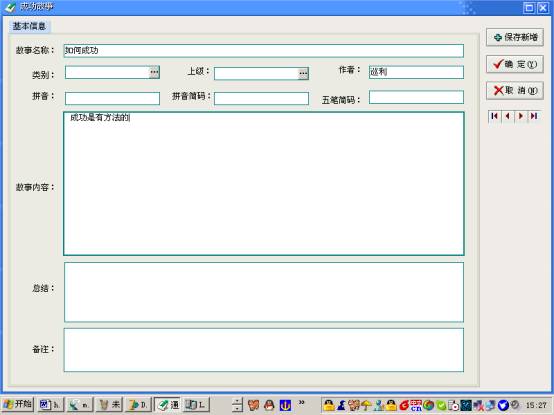The image size is (554, 415).
Task: Open the 类别 ellipsis picker
Action: [x=154, y=72]
